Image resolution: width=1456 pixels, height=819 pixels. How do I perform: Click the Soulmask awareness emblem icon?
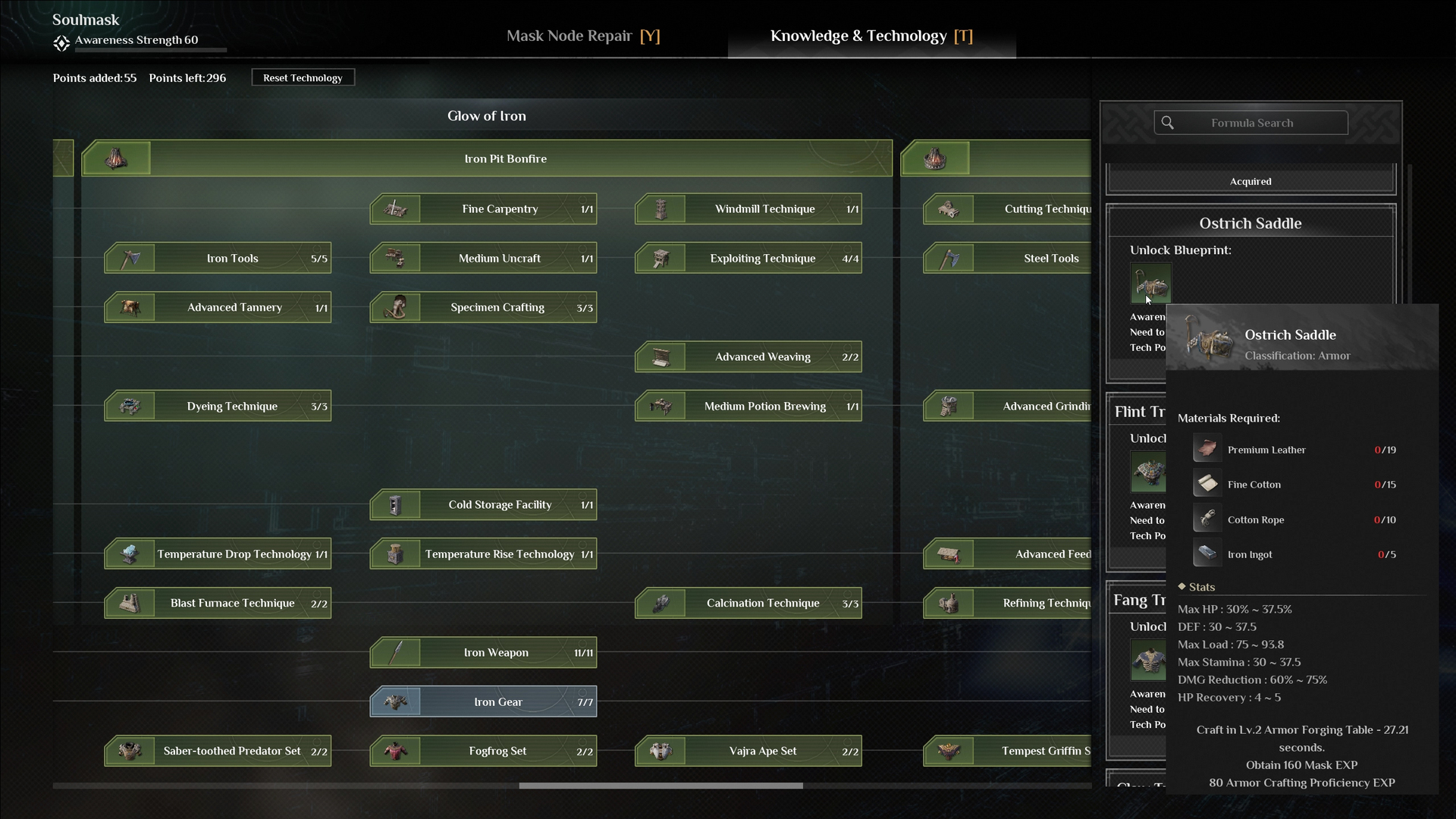61,43
